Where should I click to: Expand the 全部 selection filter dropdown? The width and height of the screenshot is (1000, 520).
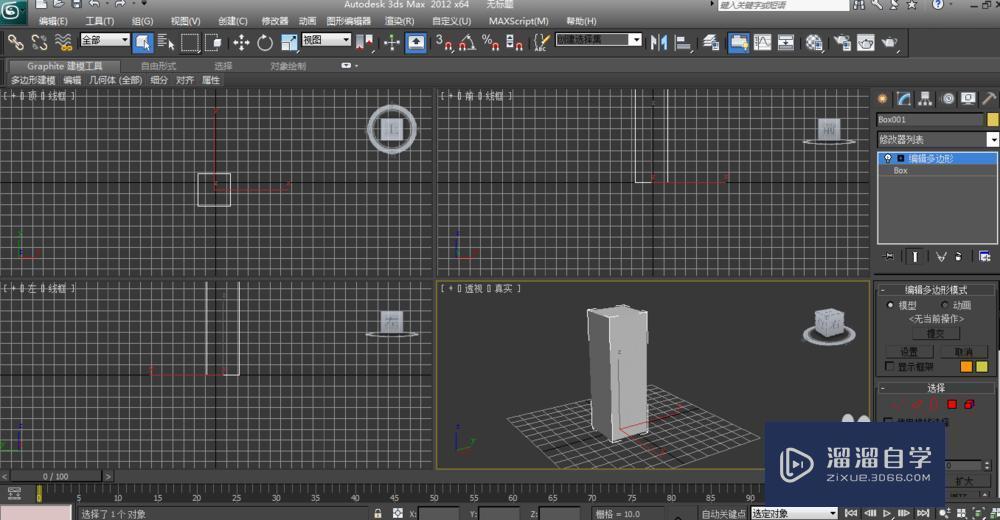125,41
